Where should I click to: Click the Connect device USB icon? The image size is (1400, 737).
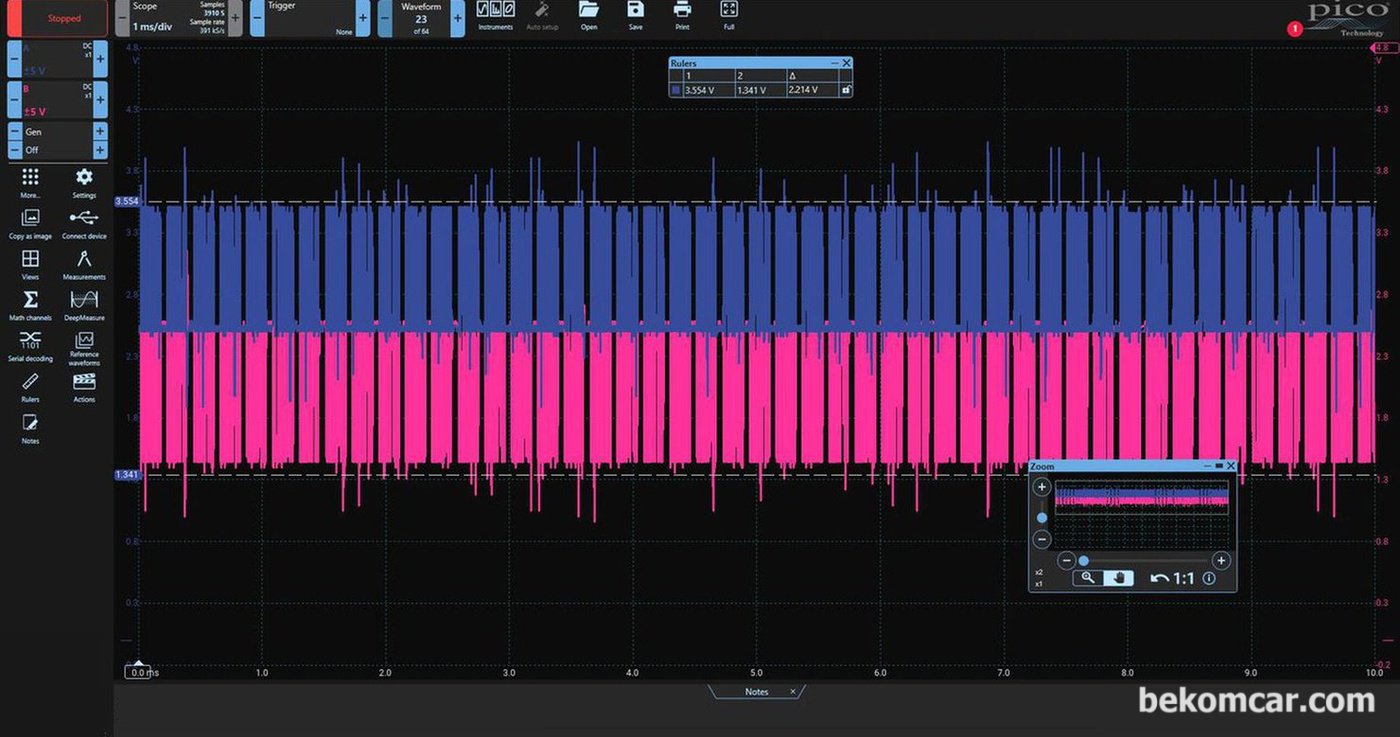coord(84,220)
